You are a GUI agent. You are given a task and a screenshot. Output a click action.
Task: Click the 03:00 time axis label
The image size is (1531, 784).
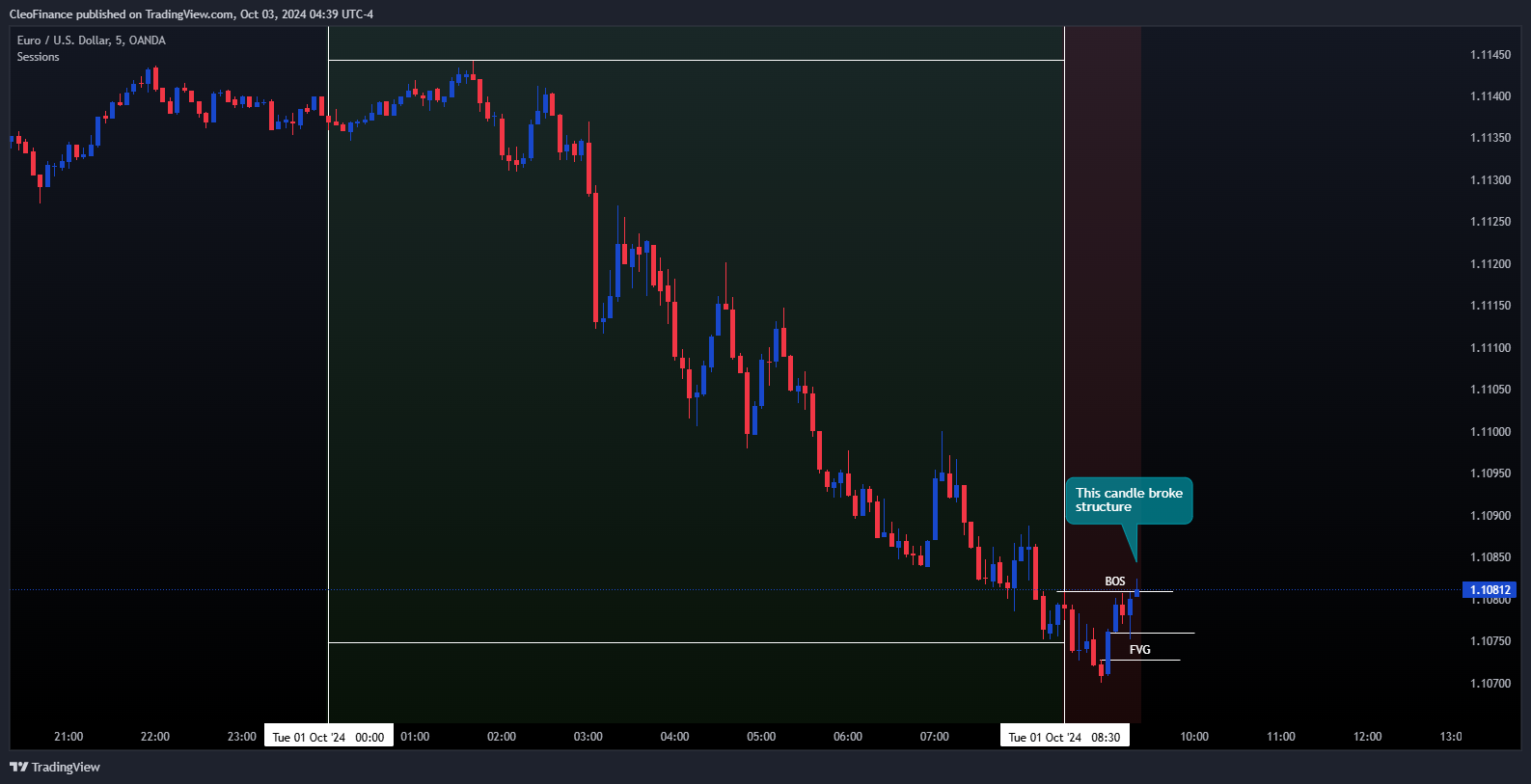588,737
